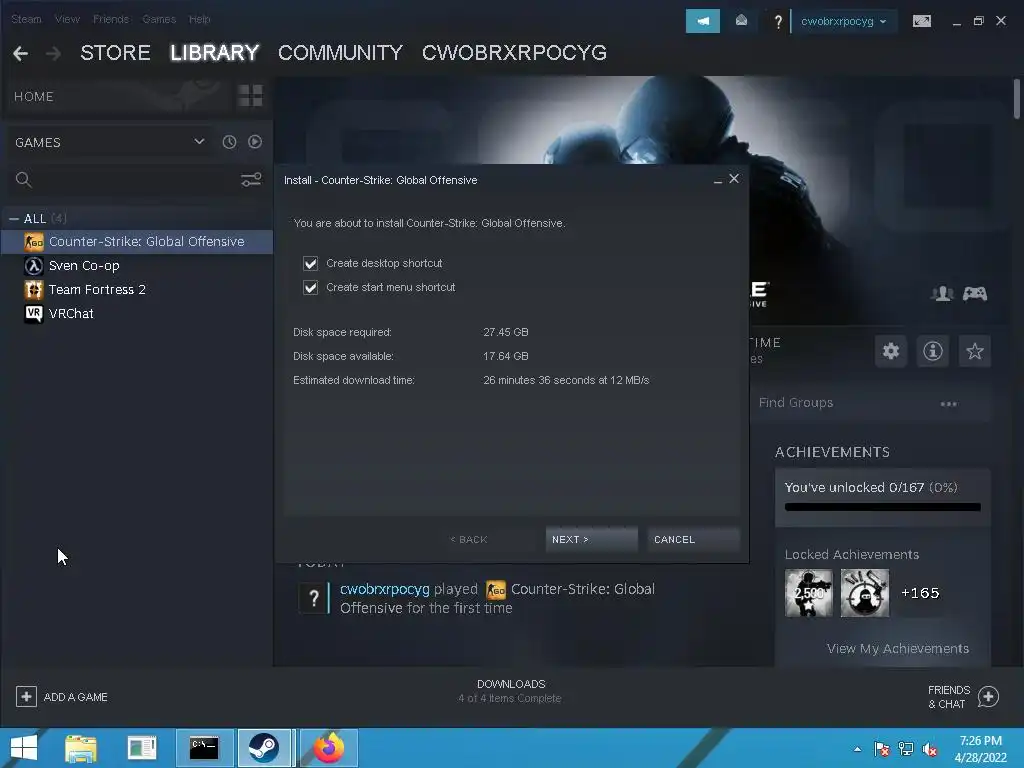Click CANCEL in install dialog
Screen dimensions: 1024x768
[x=694, y=539]
